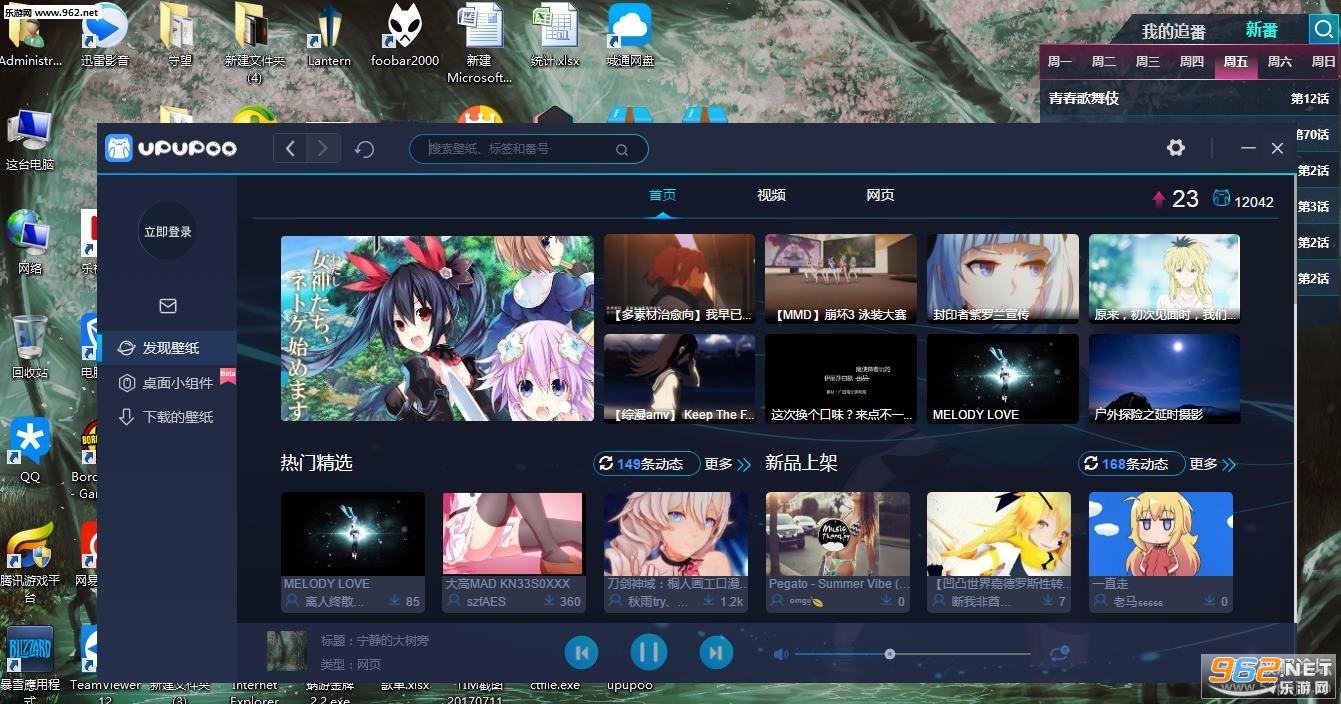1341x704 pixels.
Task: Open 刀剑神域 wallpaper card
Action: 676,551
